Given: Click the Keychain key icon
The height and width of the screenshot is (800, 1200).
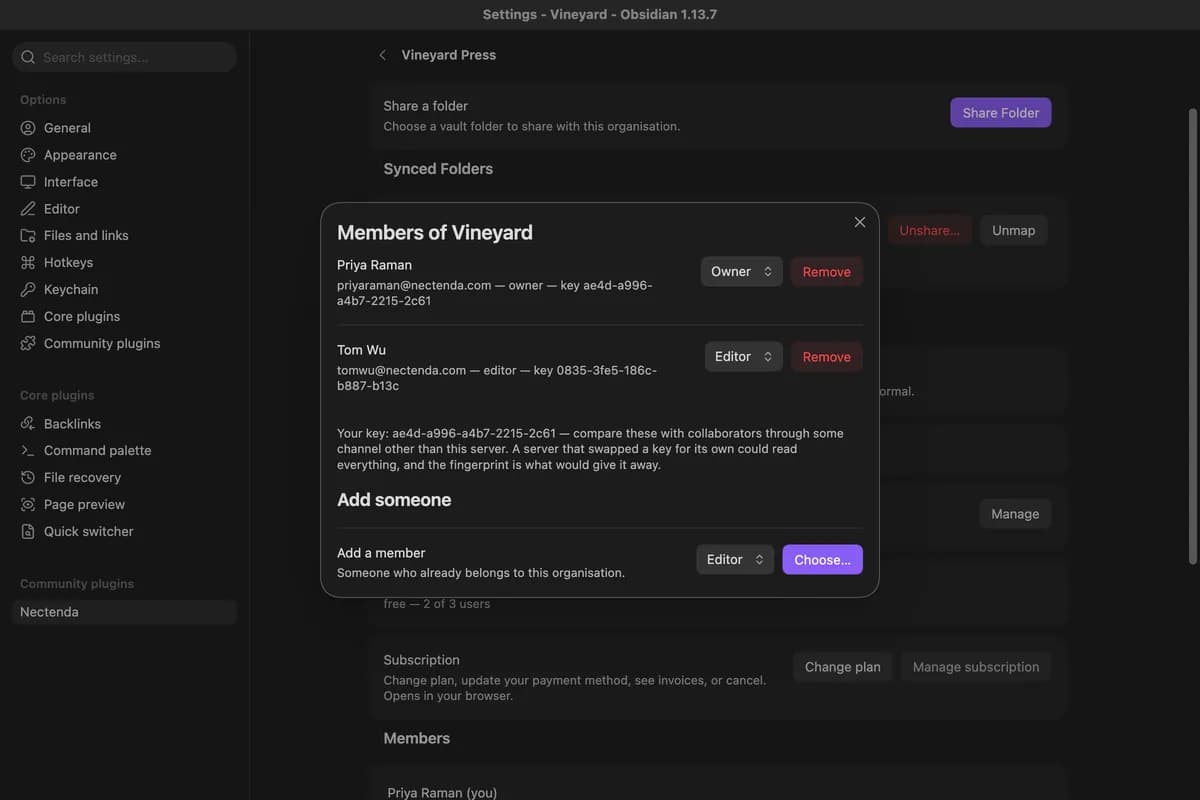Looking at the screenshot, I should coord(28,289).
